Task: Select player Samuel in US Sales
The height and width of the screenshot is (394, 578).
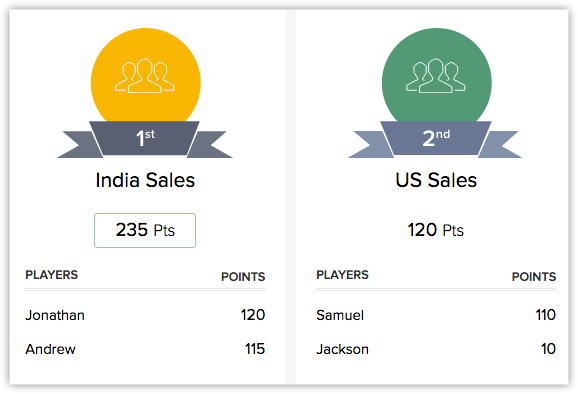Action: tap(340, 315)
